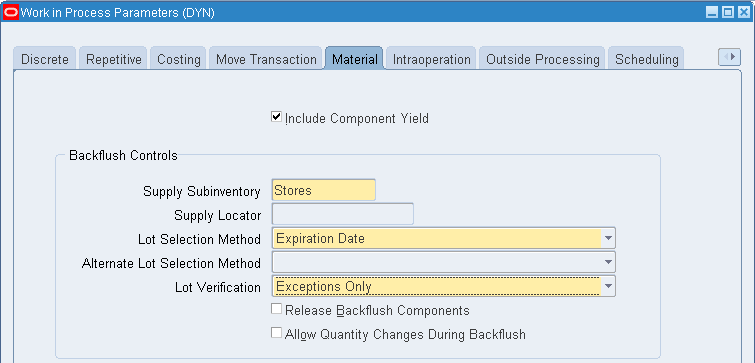
Task: Select the Scheduling tab
Action: (x=647, y=59)
